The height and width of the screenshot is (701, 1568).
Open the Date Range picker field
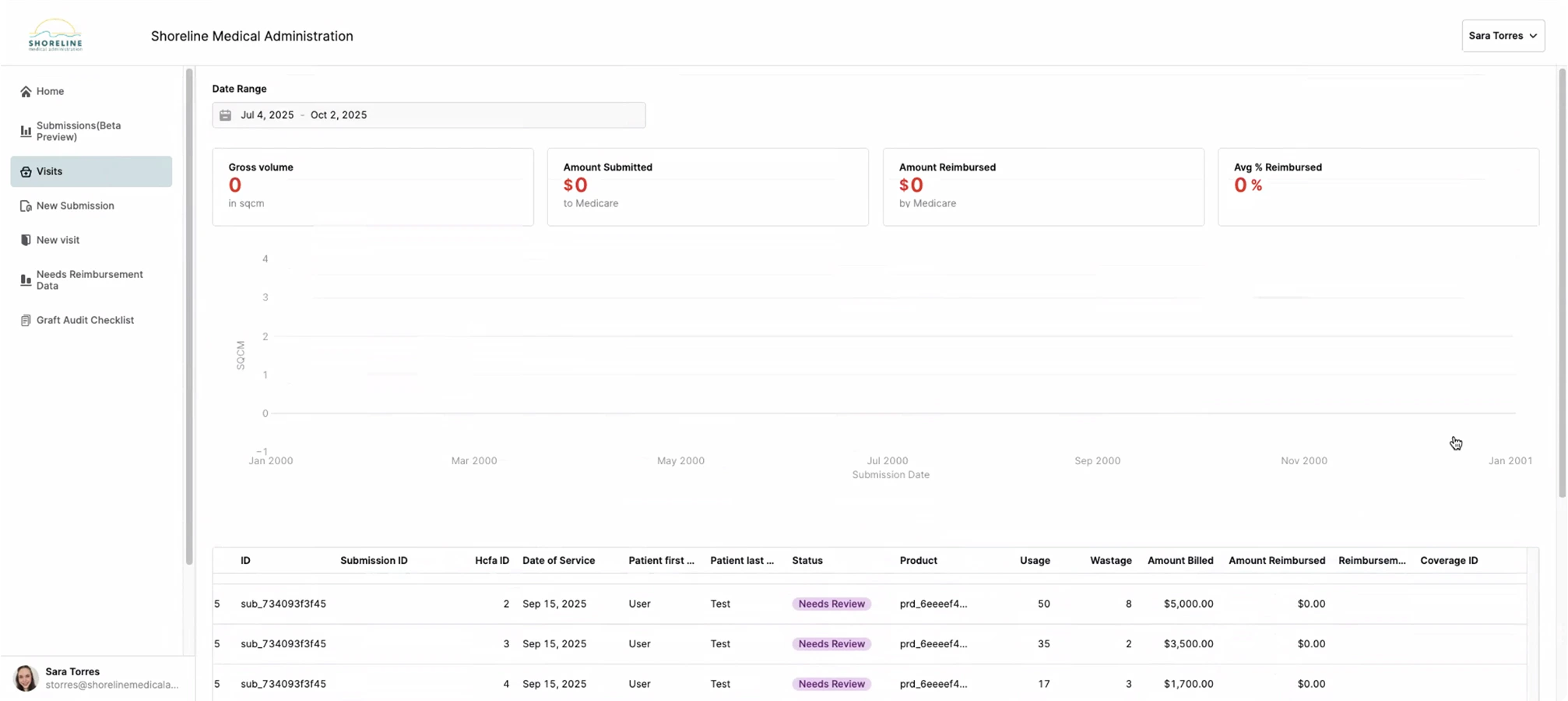(x=428, y=115)
